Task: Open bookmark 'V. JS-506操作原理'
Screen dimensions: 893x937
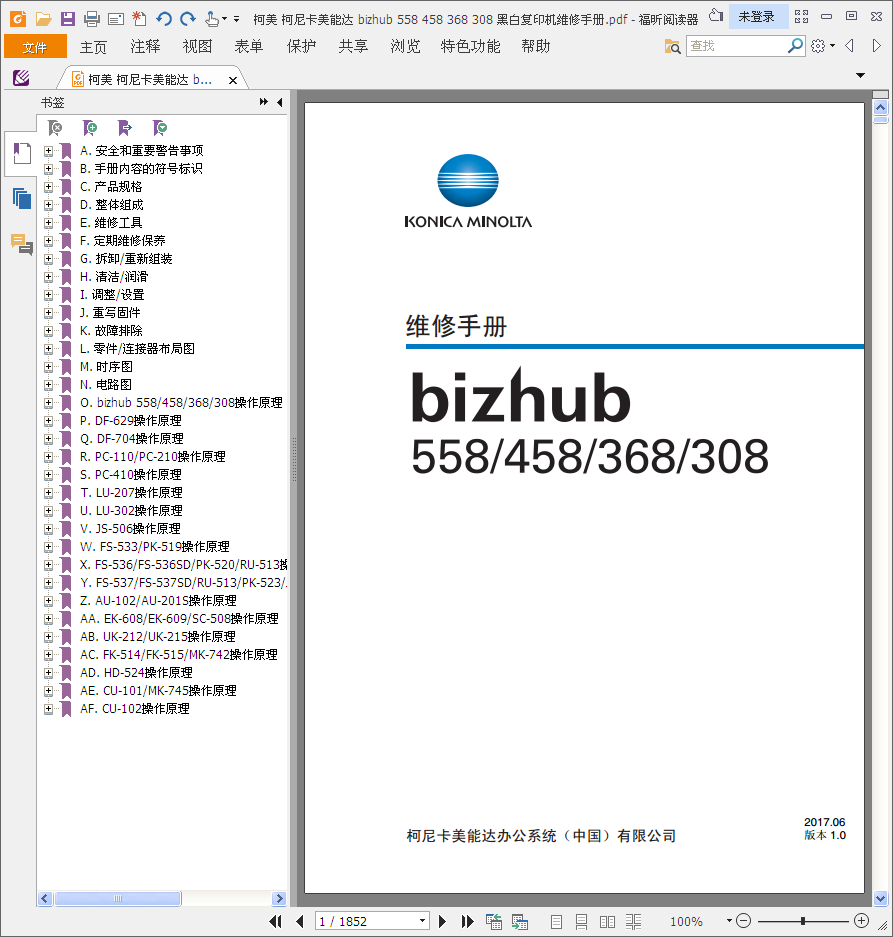Action: click(x=130, y=528)
